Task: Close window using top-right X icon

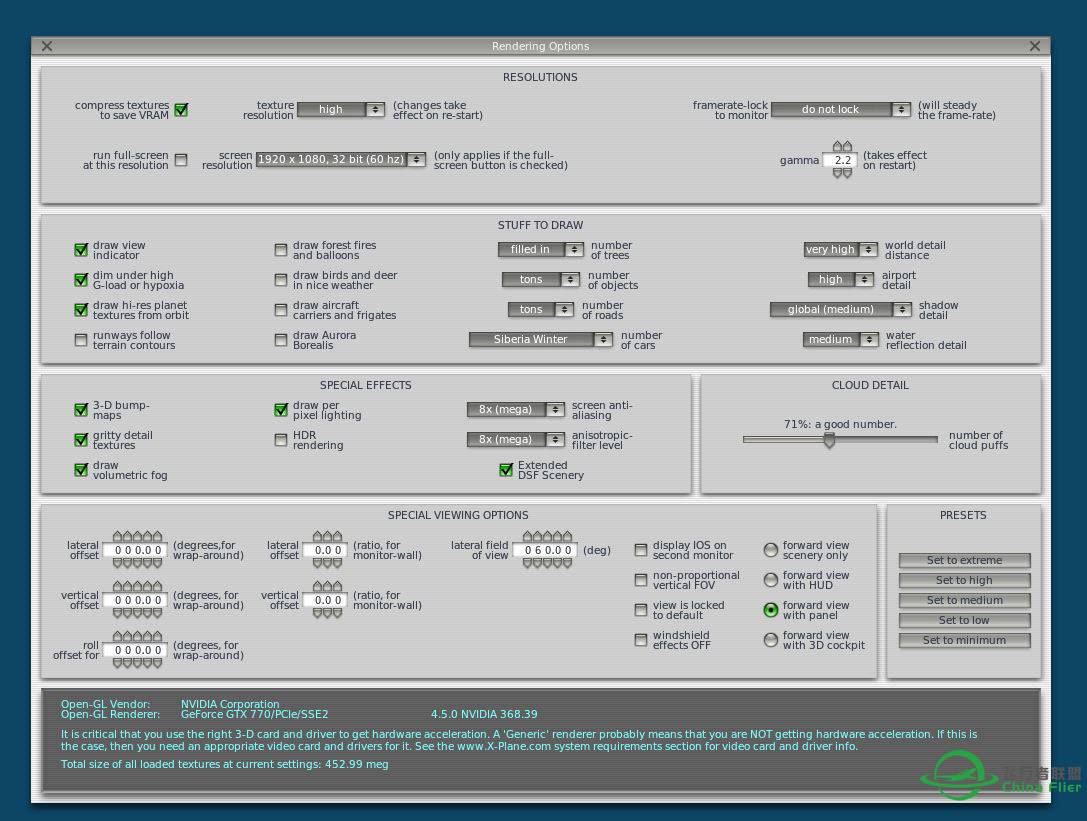Action: [1035, 46]
